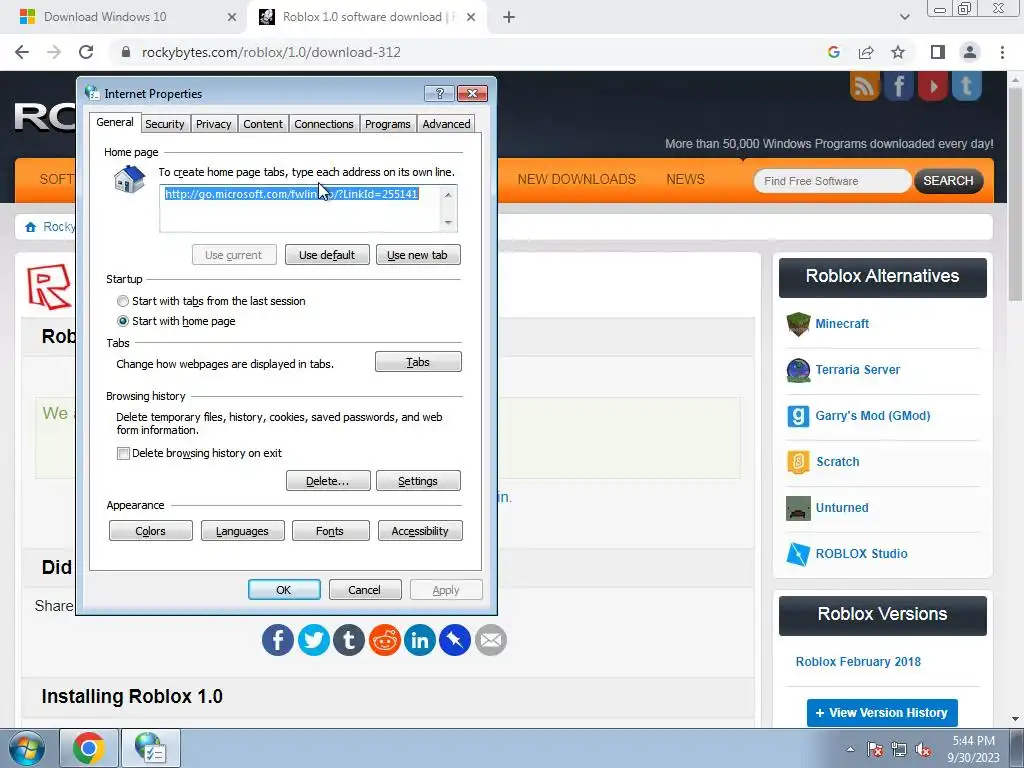Switch to the Content tab

[x=263, y=124]
